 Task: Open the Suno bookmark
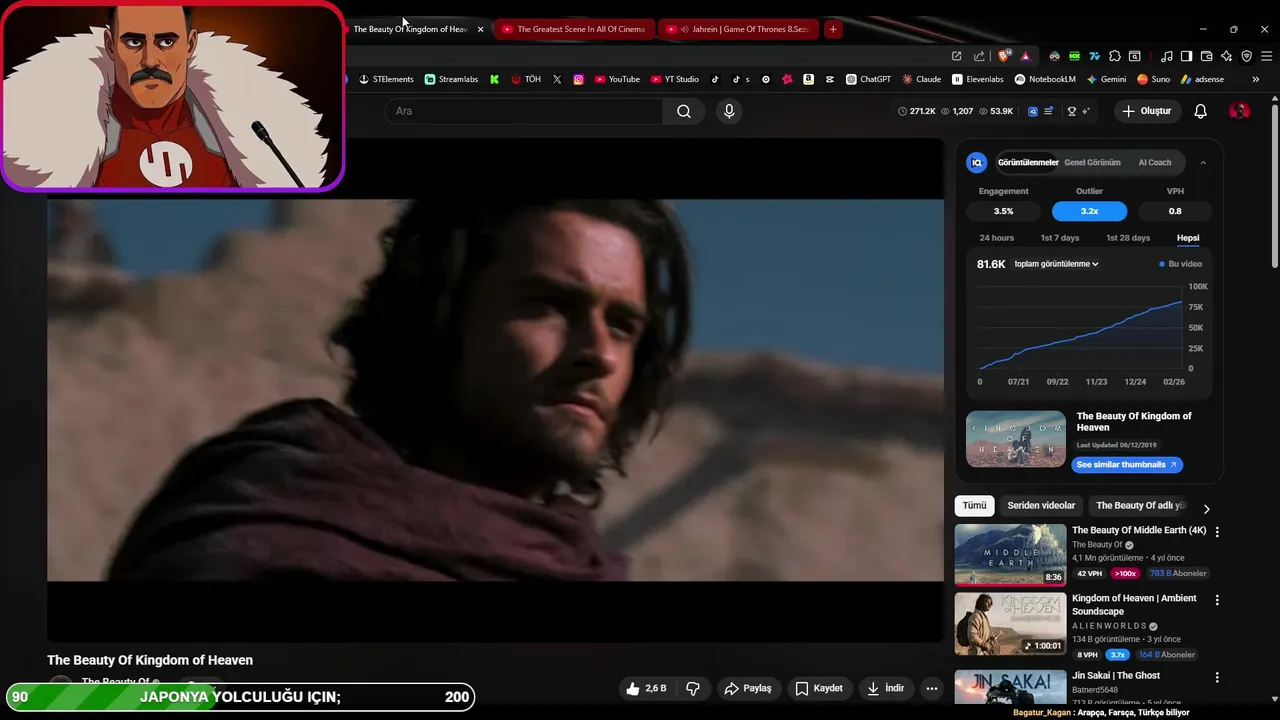click(x=1153, y=79)
